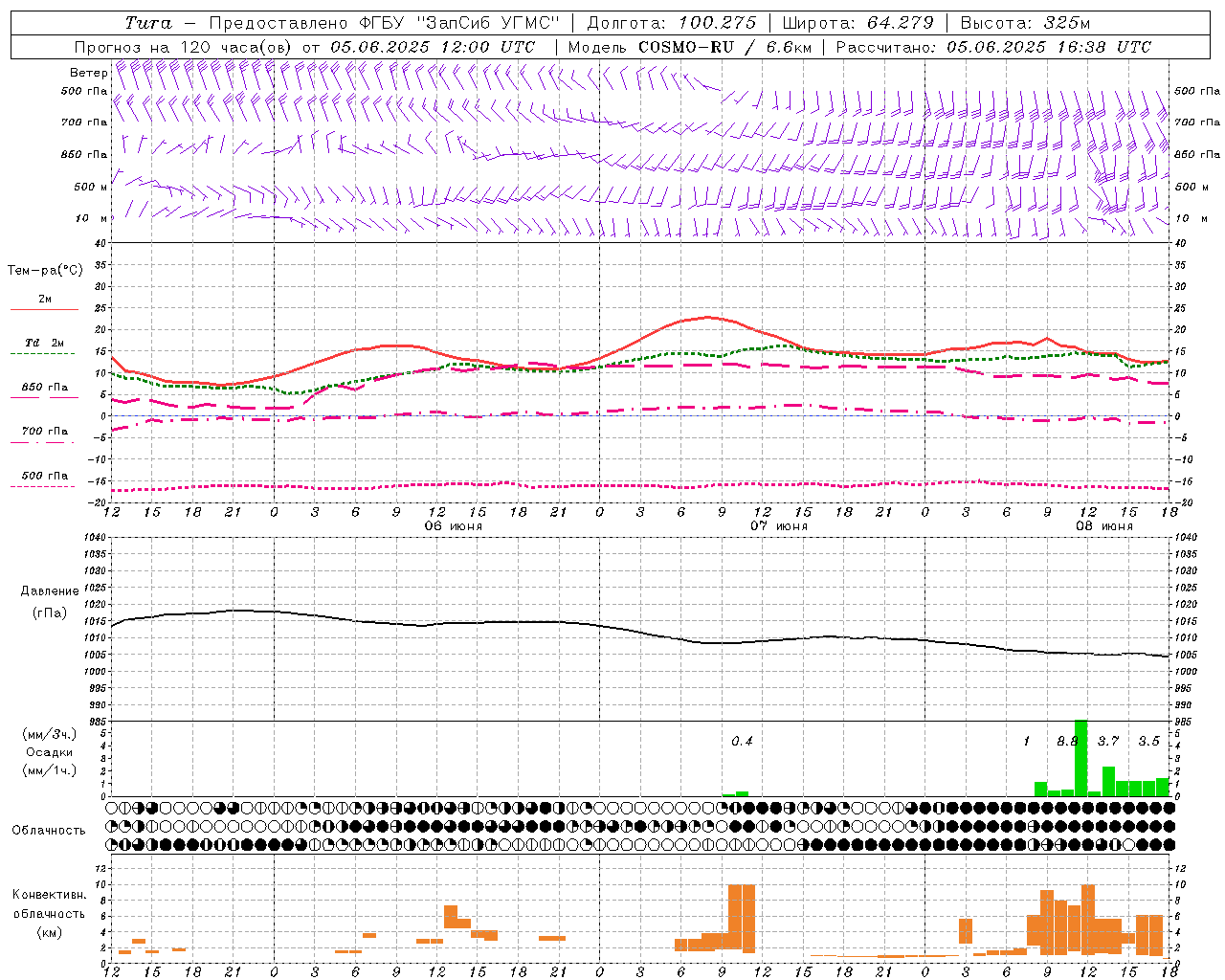The image size is (1225, 980).
Task: Click the "Ветер" wind panel label
Action: (88, 73)
